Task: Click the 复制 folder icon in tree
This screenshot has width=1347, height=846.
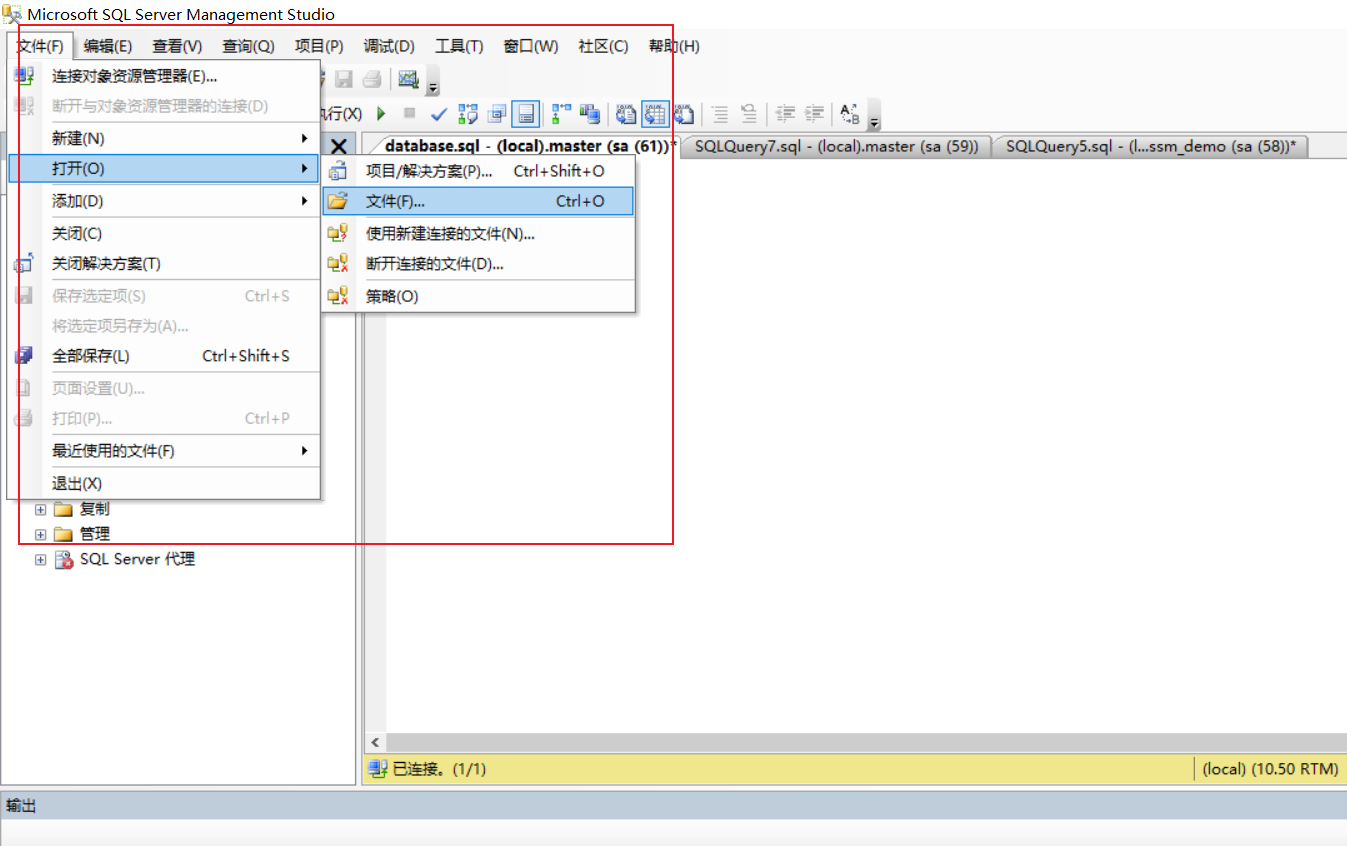Action: pyautogui.click(x=63, y=509)
